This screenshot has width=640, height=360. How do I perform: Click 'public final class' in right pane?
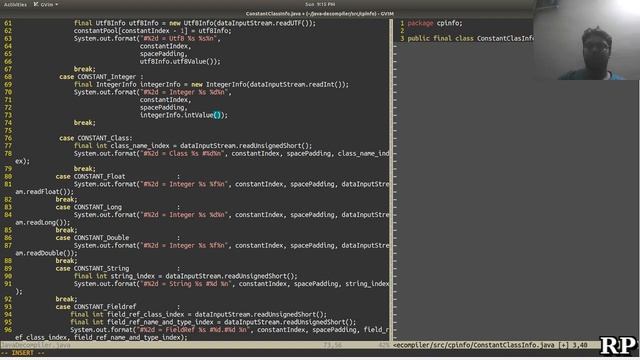[x=440, y=39]
